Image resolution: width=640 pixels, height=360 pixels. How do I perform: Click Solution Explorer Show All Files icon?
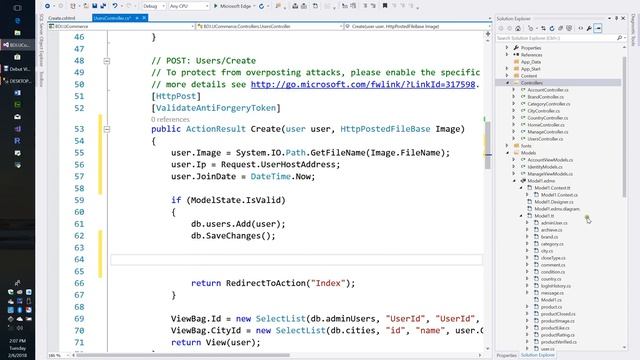pyautogui.click(x=569, y=28)
